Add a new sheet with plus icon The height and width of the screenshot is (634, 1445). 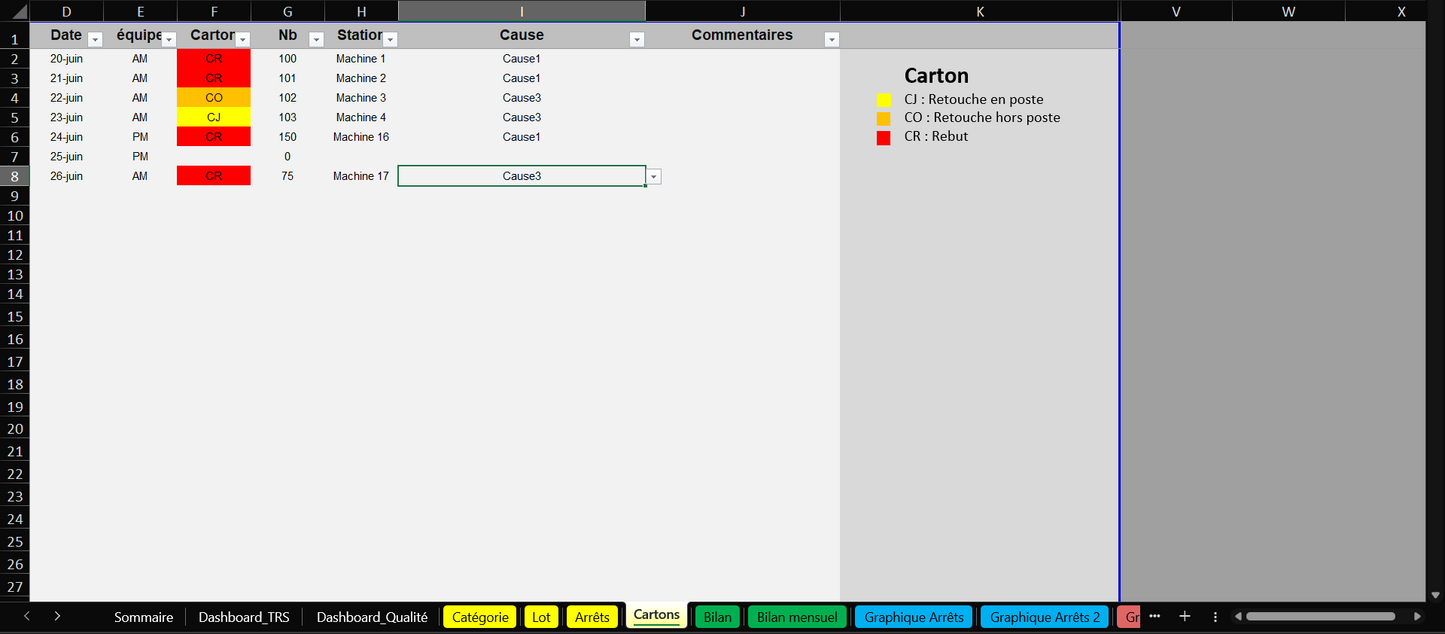tap(1185, 617)
